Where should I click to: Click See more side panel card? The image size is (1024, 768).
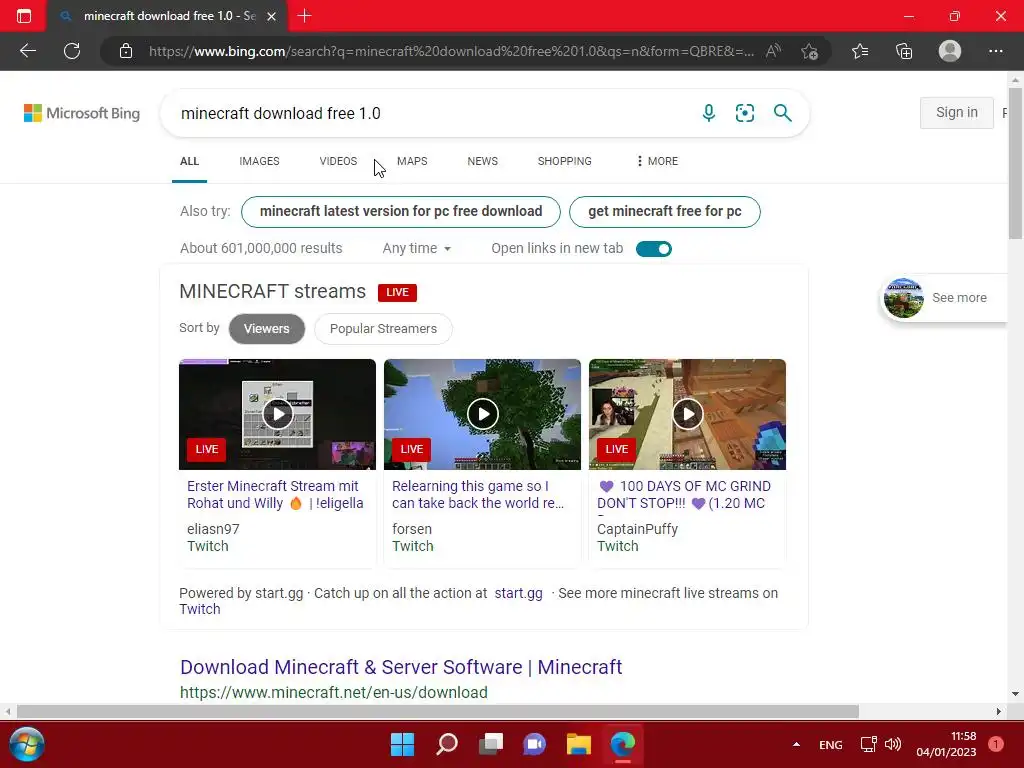click(x=945, y=298)
